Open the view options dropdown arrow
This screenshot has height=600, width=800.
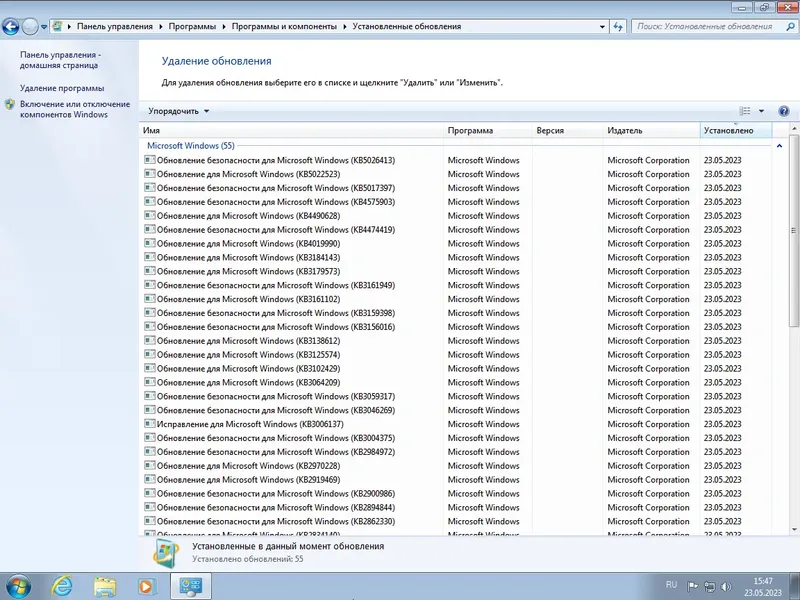761,111
